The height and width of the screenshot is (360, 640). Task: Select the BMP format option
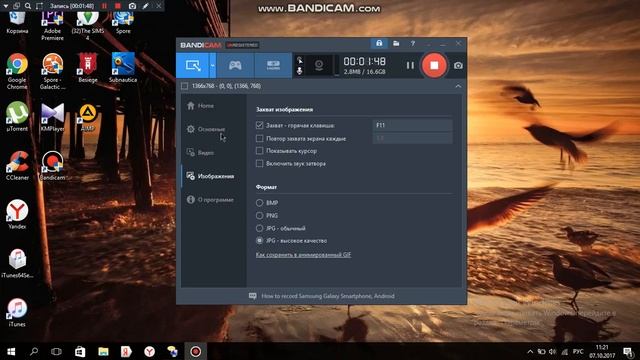coord(260,202)
